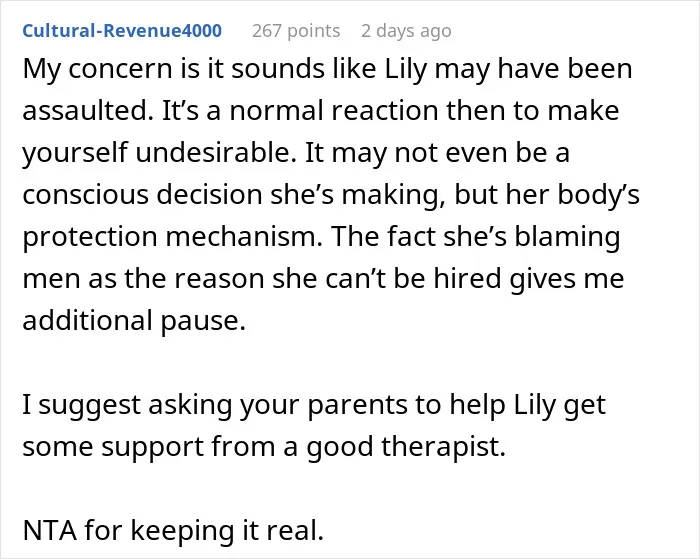The height and width of the screenshot is (559, 700).
Task: Click the line 'some support from a good therapist'
Action: 264,446
